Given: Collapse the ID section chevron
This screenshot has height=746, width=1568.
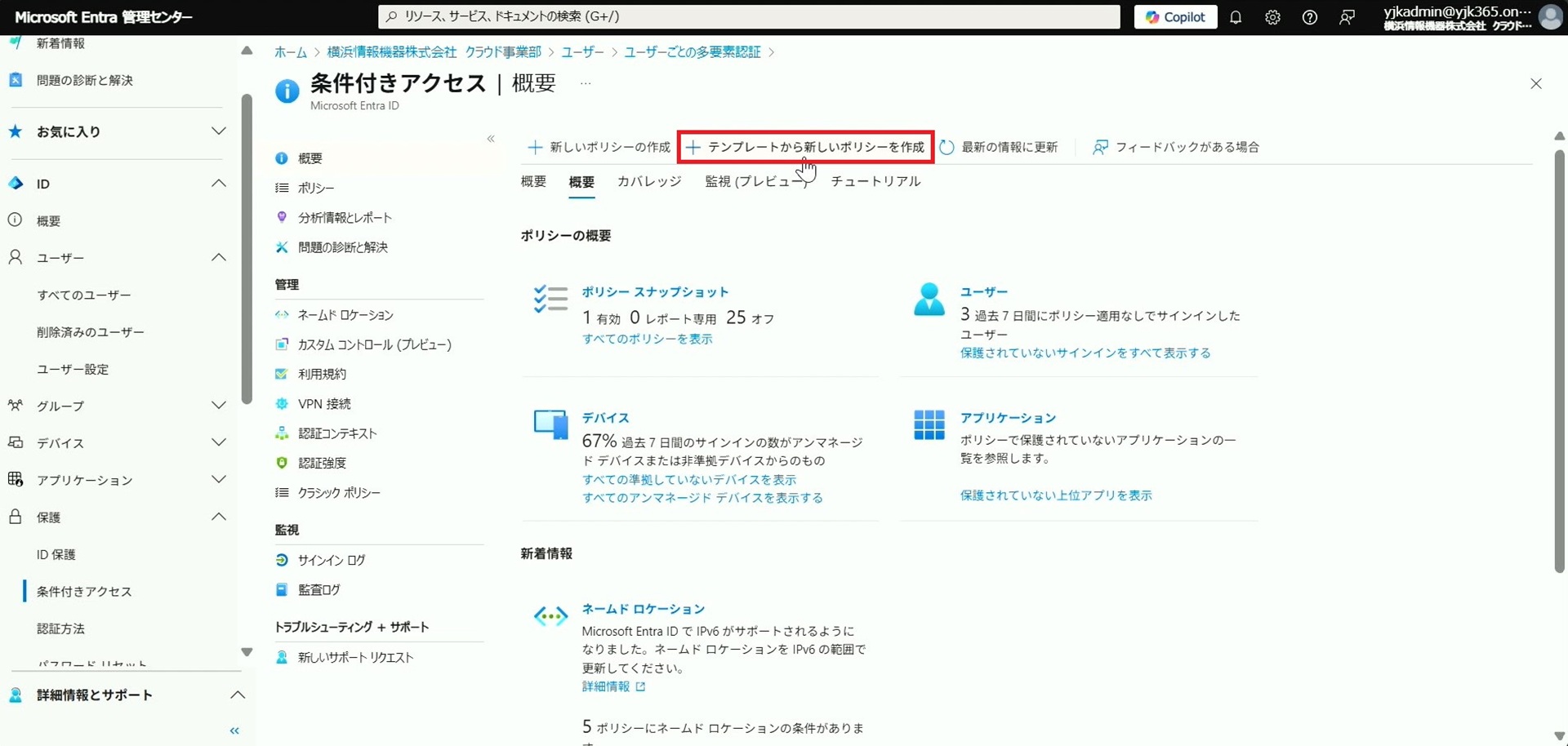Looking at the screenshot, I should coord(218,184).
